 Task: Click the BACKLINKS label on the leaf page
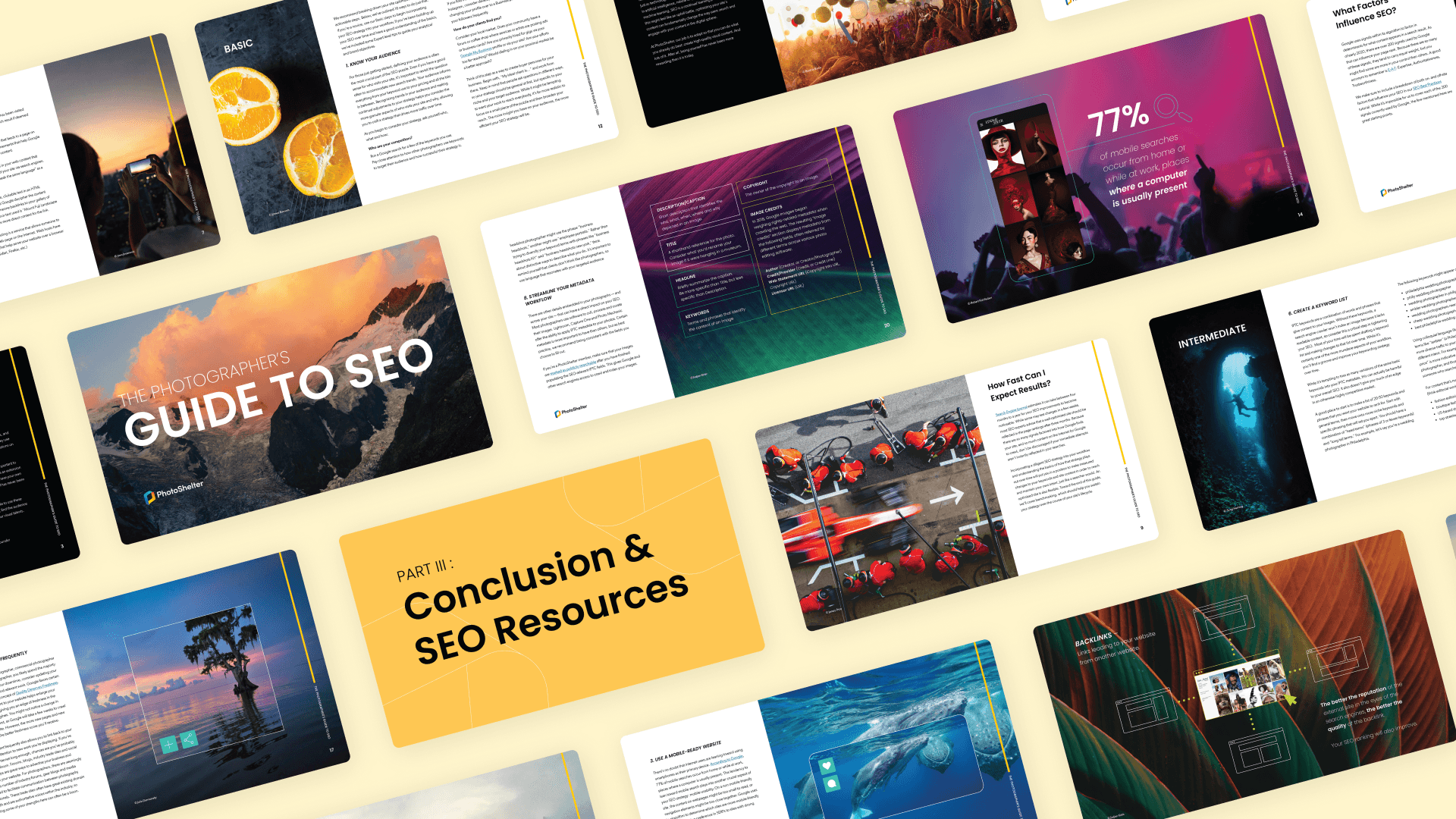pos(1093,638)
